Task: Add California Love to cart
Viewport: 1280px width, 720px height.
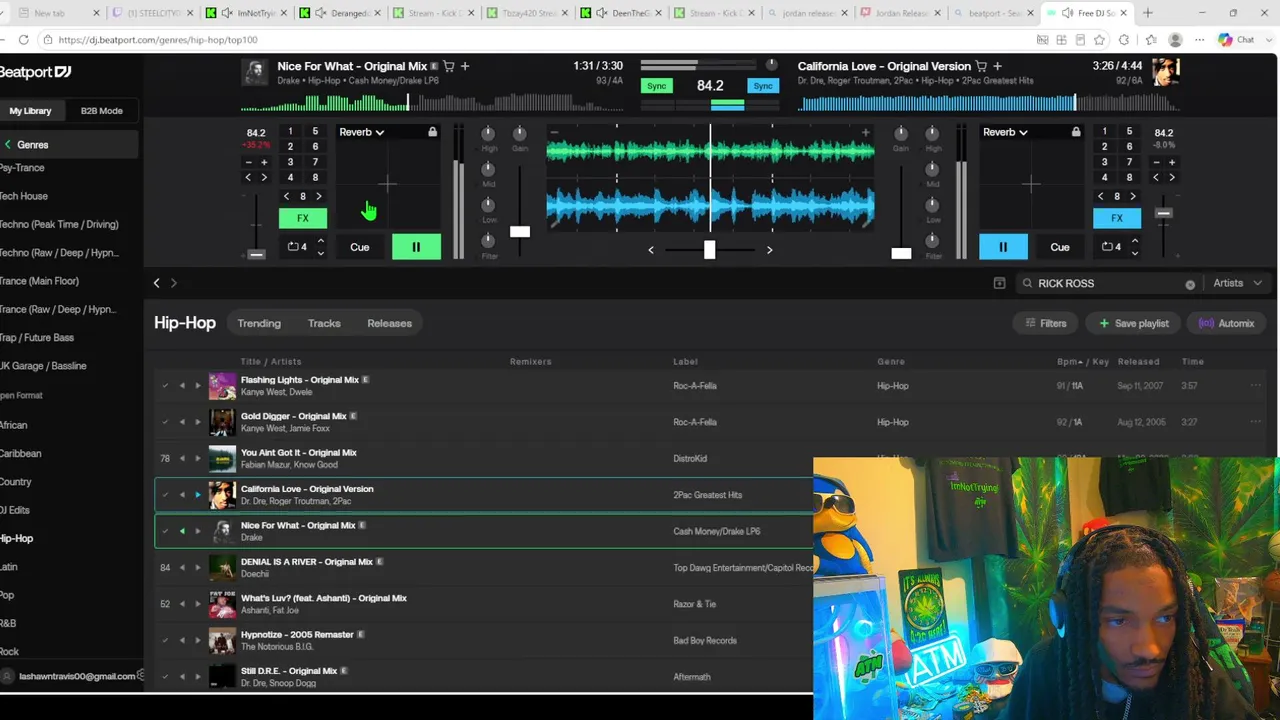Action: pyautogui.click(x=981, y=66)
